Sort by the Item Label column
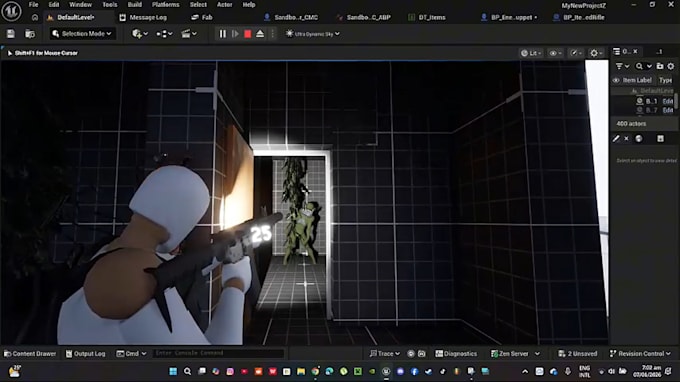The image size is (680, 382). tap(637, 80)
